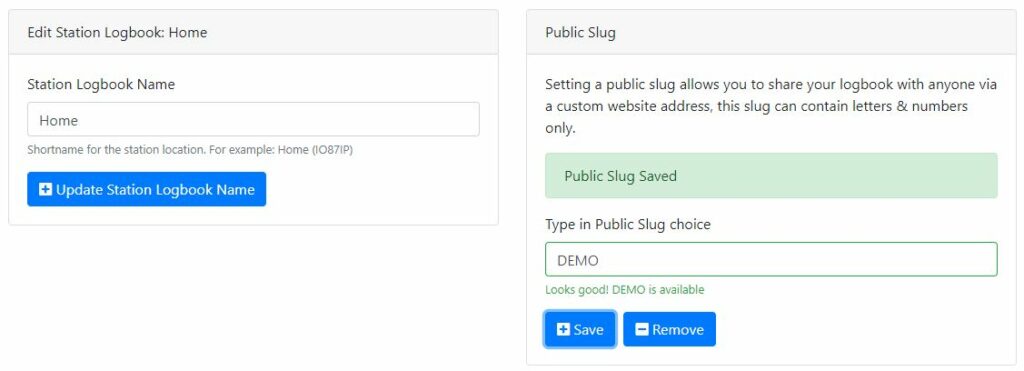This screenshot has width=1024, height=371.
Task: Select the word 'Home' in name field
Action: click(x=59, y=120)
